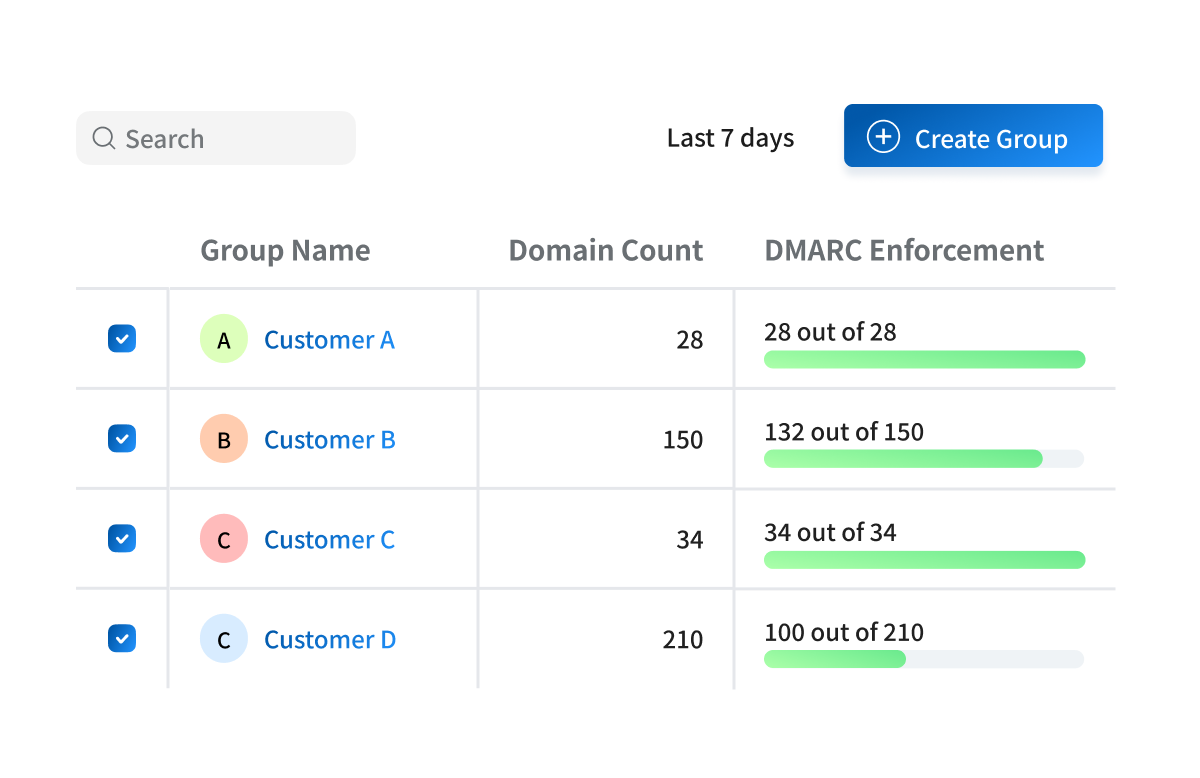
Task: Toggle the checkbox for Customer B
Action: tap(122, 439)
